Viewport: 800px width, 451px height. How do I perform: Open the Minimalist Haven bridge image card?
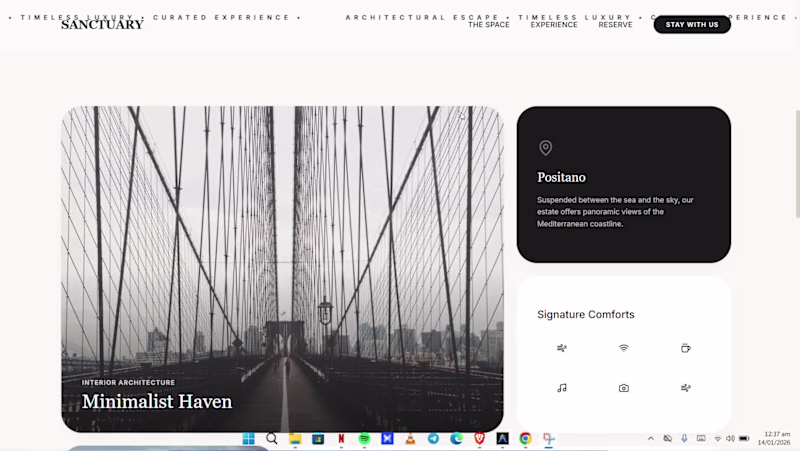point(282,269)
